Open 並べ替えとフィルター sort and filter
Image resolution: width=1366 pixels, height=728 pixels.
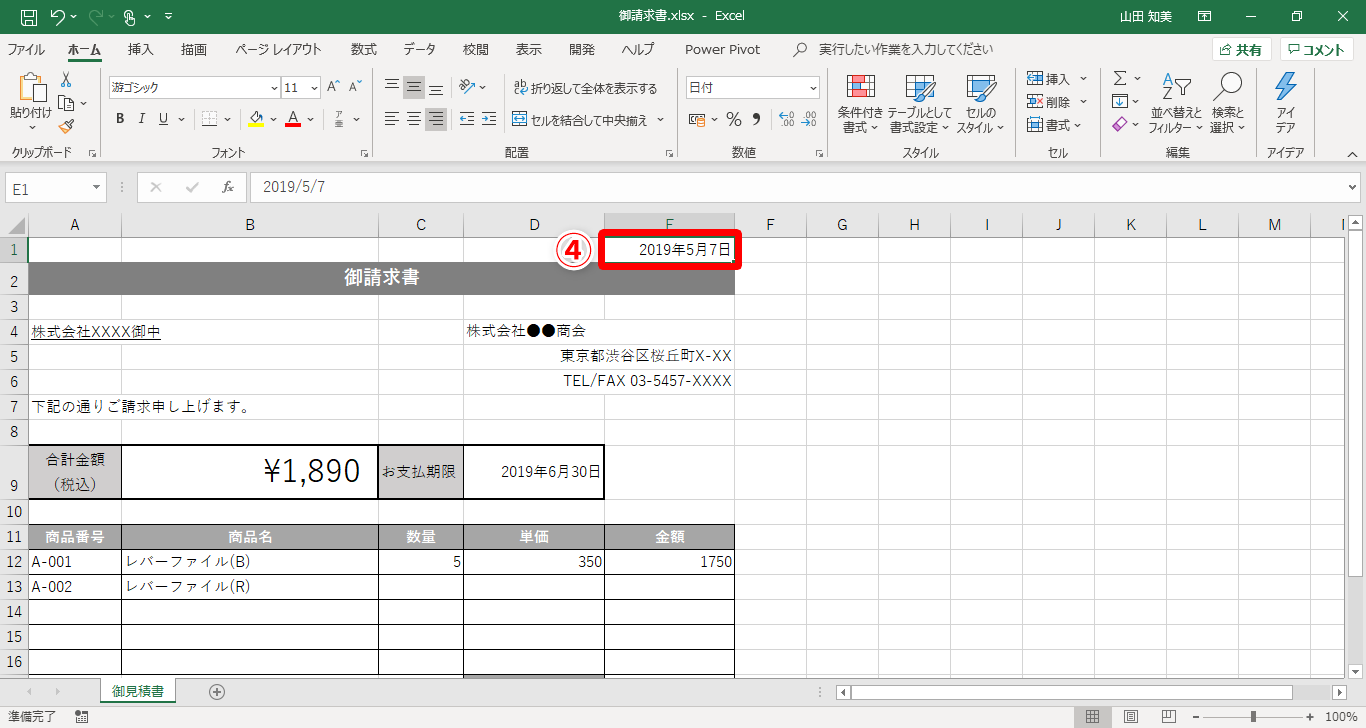tap(1175, 104)
